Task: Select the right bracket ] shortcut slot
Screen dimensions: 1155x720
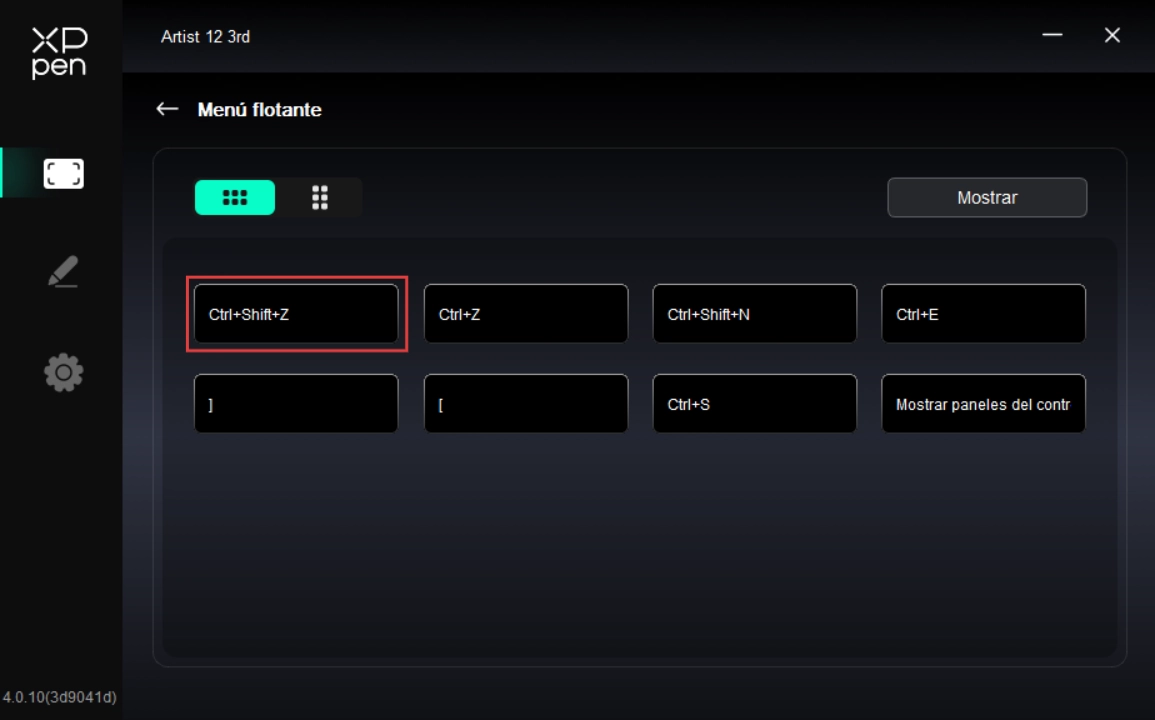Action: 296,404
